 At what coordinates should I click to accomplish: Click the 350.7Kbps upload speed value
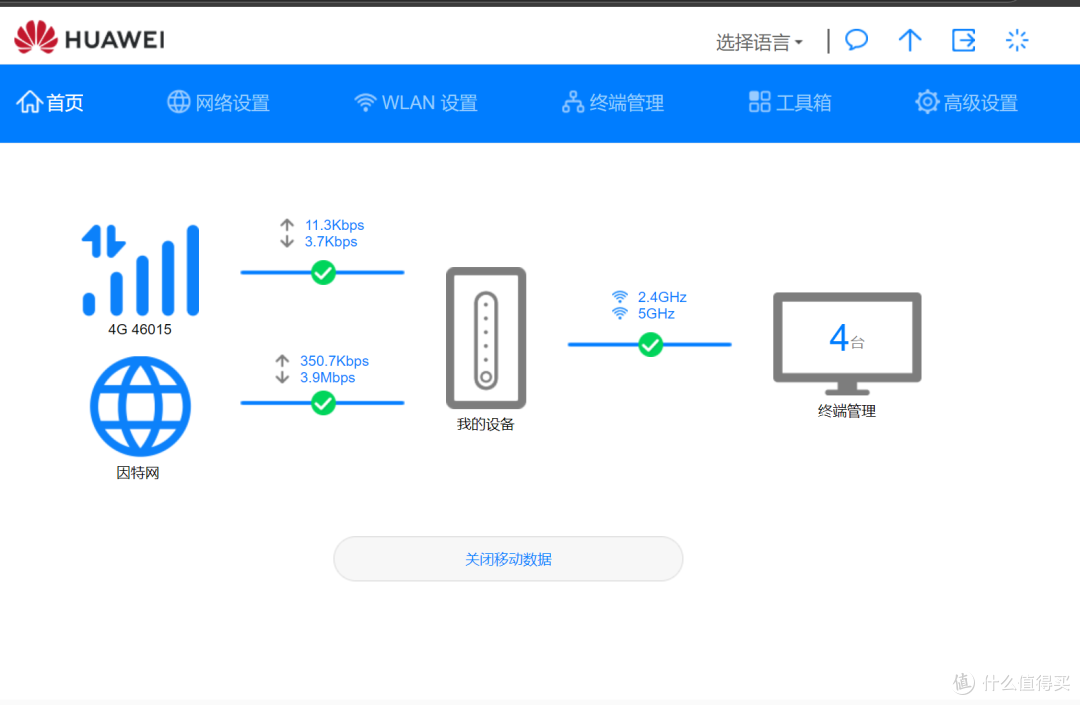click(x=334, y=361)
